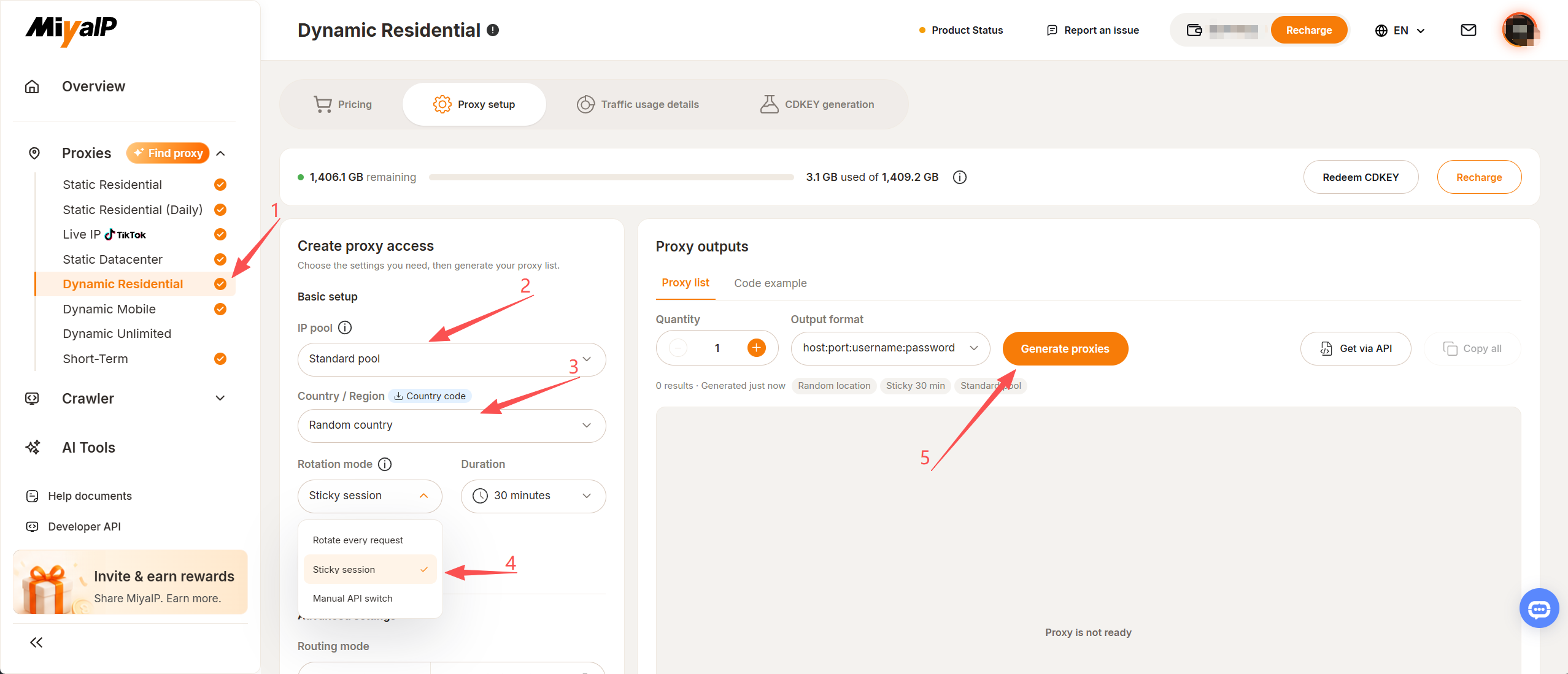Switch to the Pricing tab
This screenshot has width=1568, height=674.
342,104
